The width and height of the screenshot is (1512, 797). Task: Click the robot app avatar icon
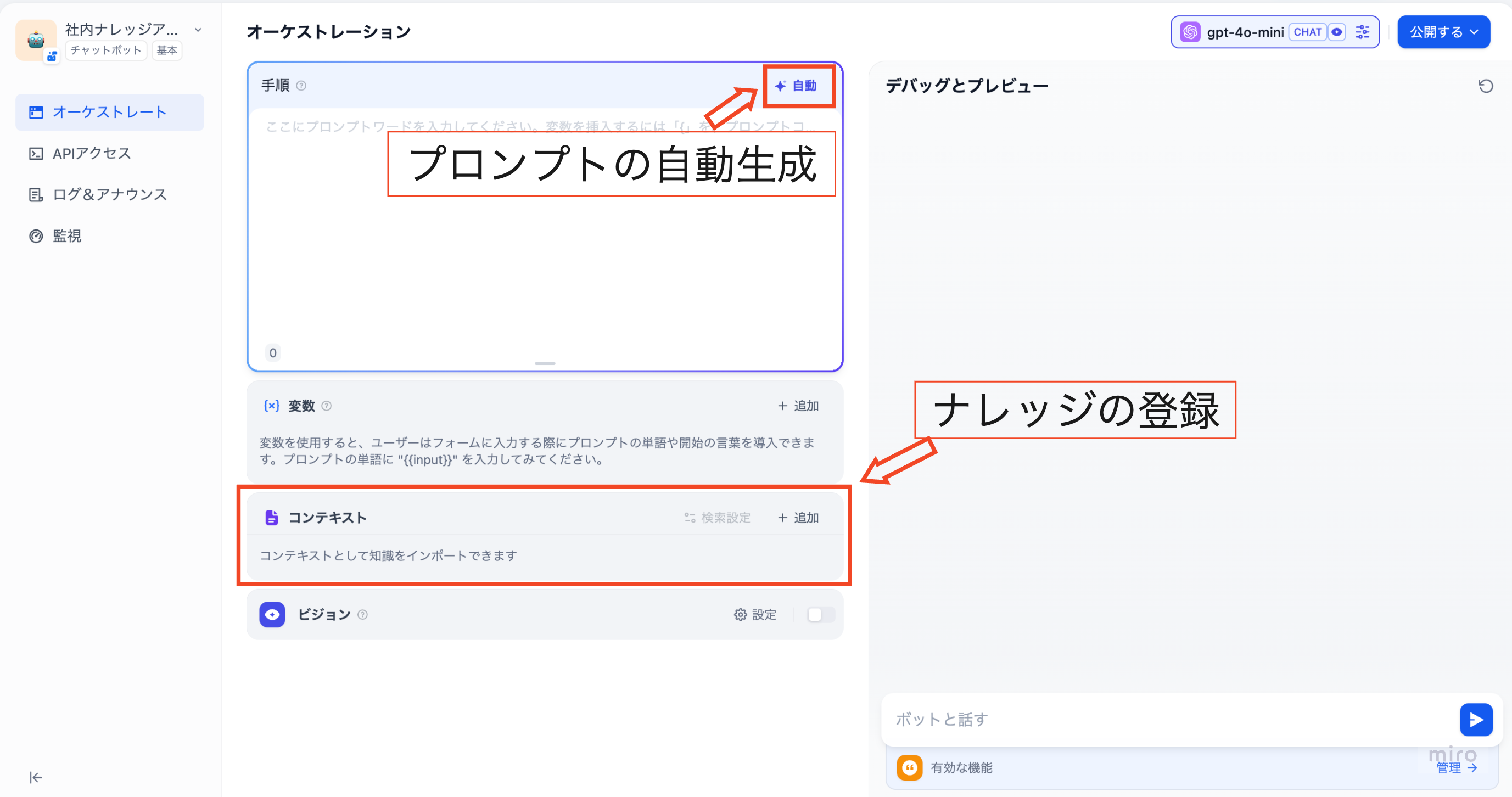[x=36, y=40]
